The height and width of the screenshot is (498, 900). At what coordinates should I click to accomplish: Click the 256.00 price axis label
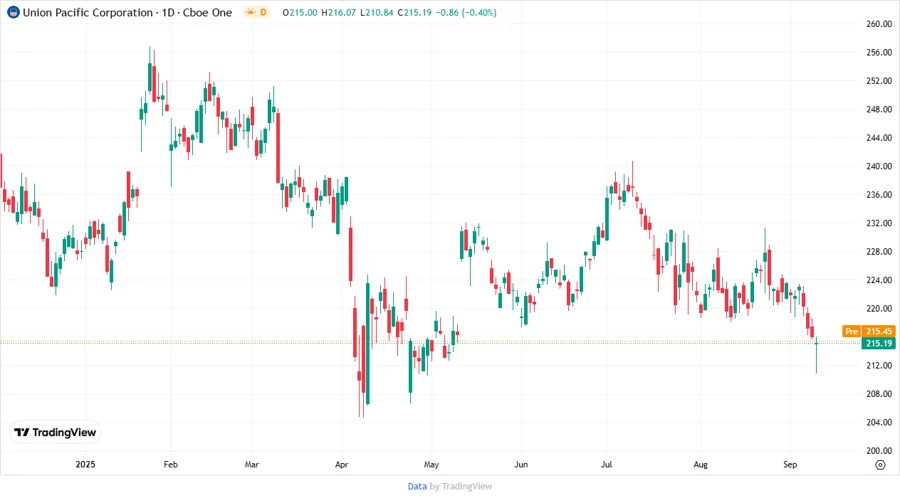pos(879,52)
